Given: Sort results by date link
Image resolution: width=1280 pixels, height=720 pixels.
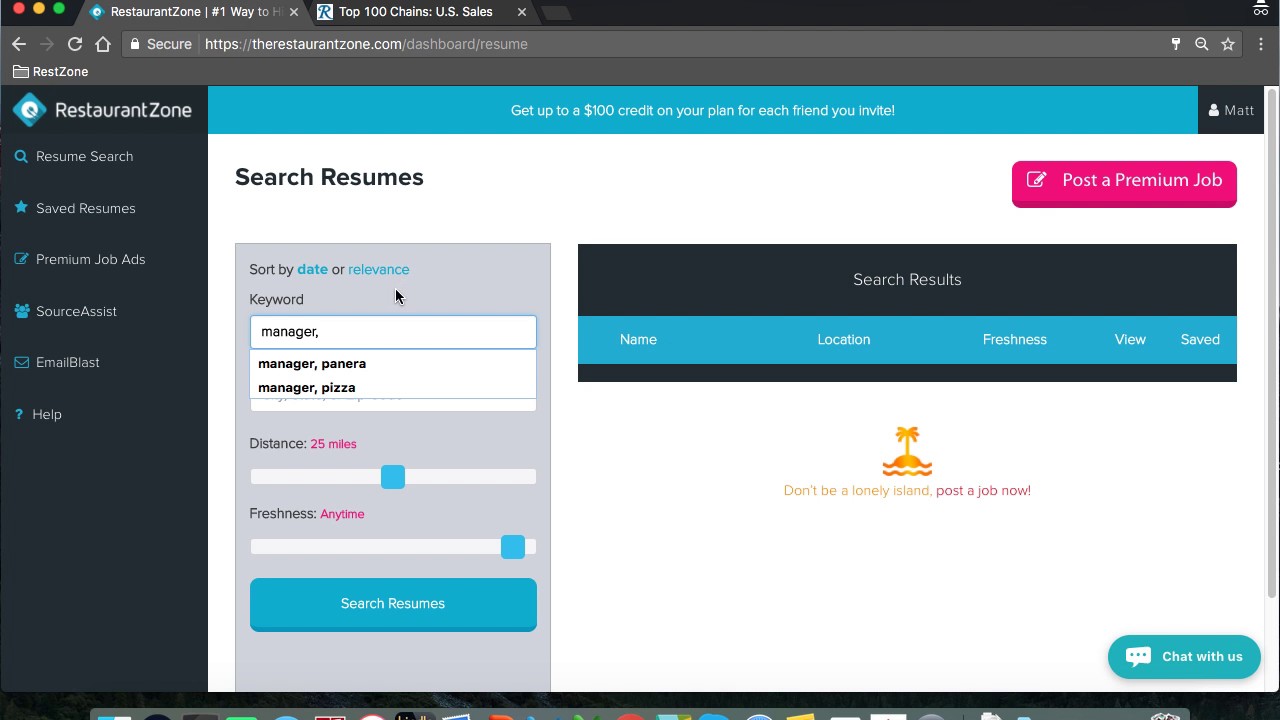Looking at the screenshot, I should click(x=312, y=269).
